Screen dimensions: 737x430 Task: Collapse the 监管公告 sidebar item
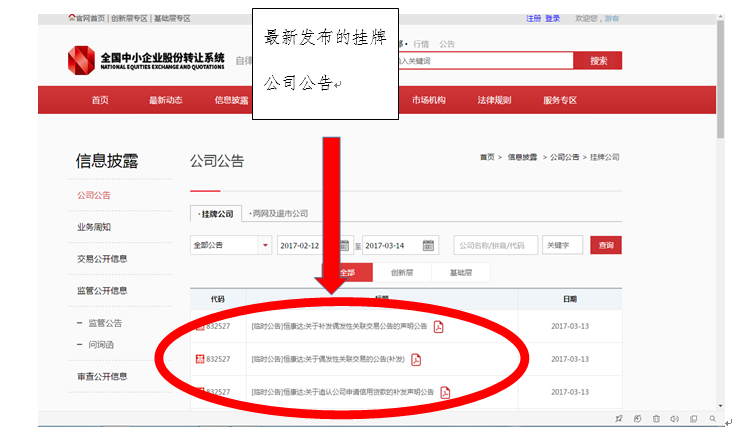coord(80,323)
